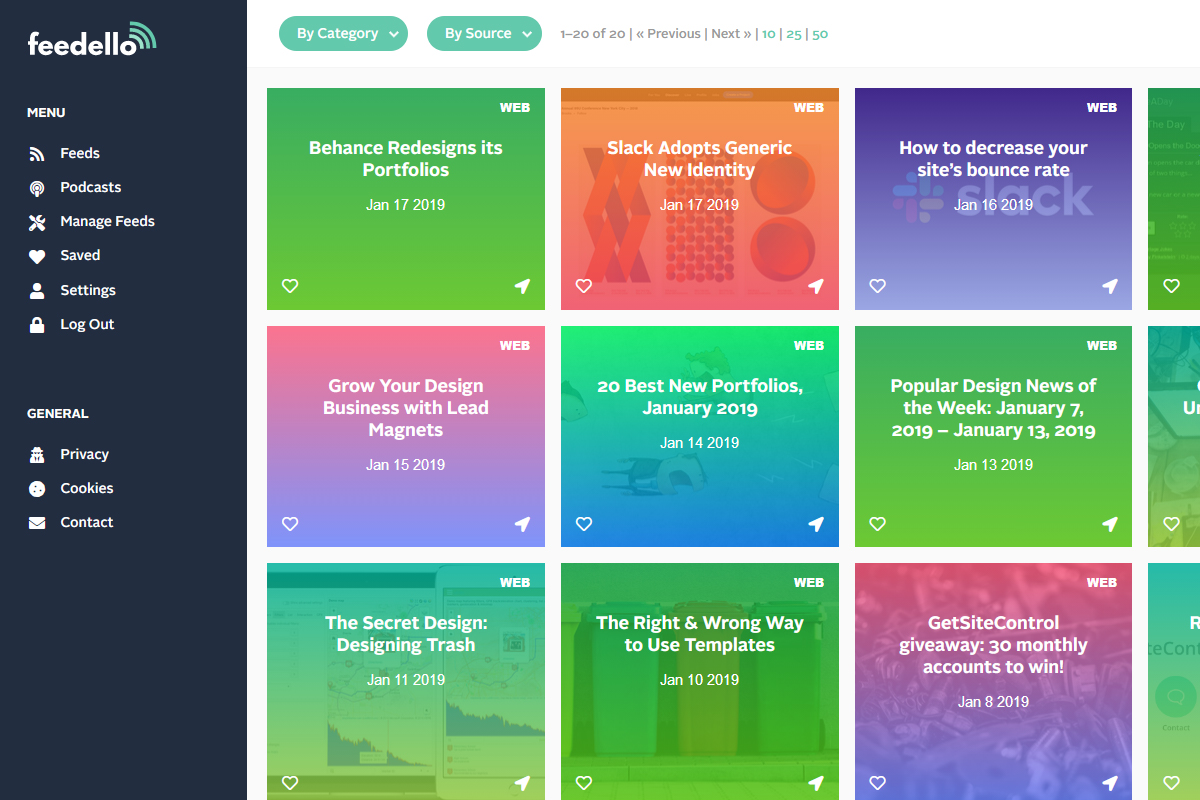Viewport: 1200px width, 800px height.
Task: Show 50 items per page
Action: (x=820, y=34)
